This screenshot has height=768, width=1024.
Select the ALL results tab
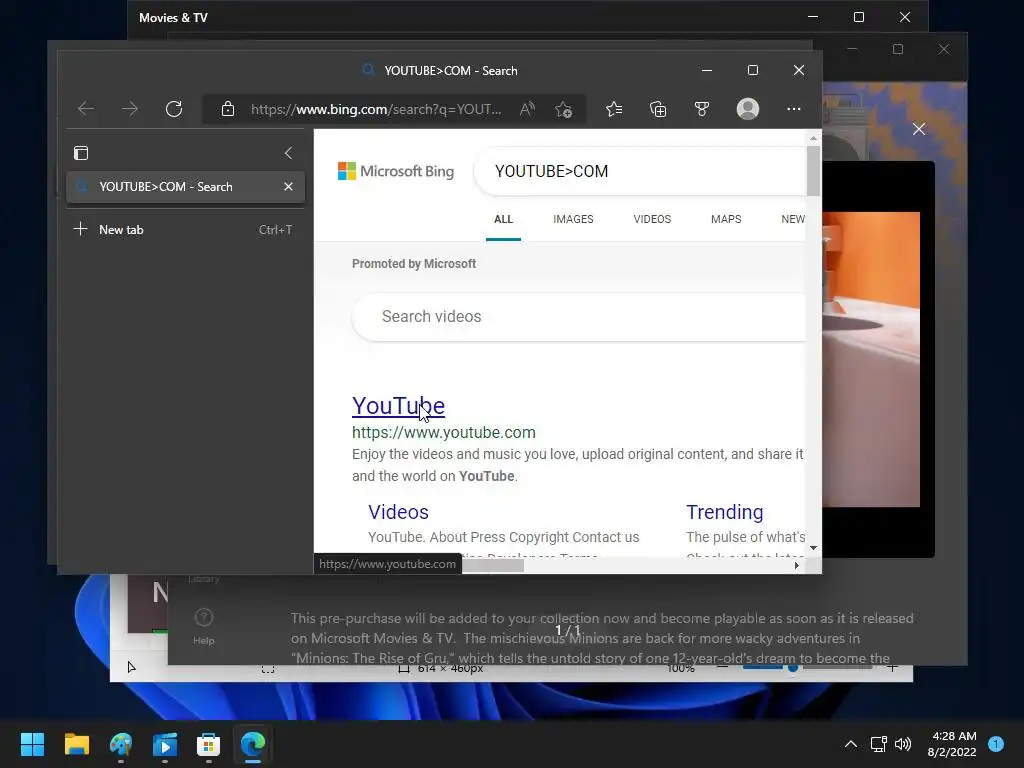click(x=503, y=219)
